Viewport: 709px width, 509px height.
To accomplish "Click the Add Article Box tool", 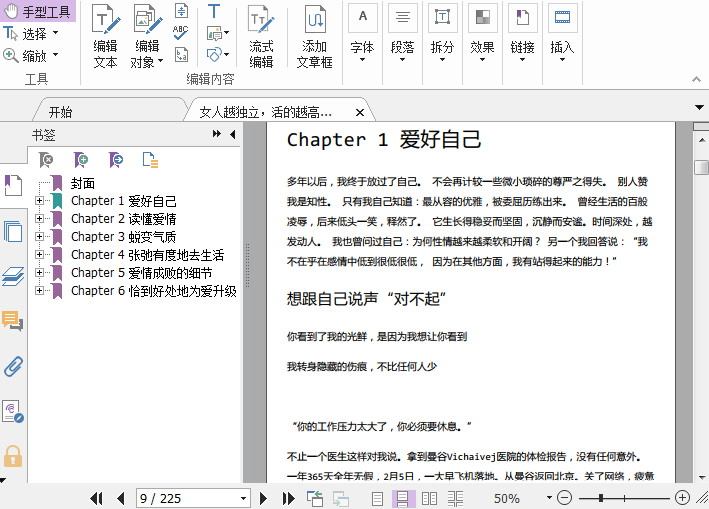I will (x=314, y=37).
